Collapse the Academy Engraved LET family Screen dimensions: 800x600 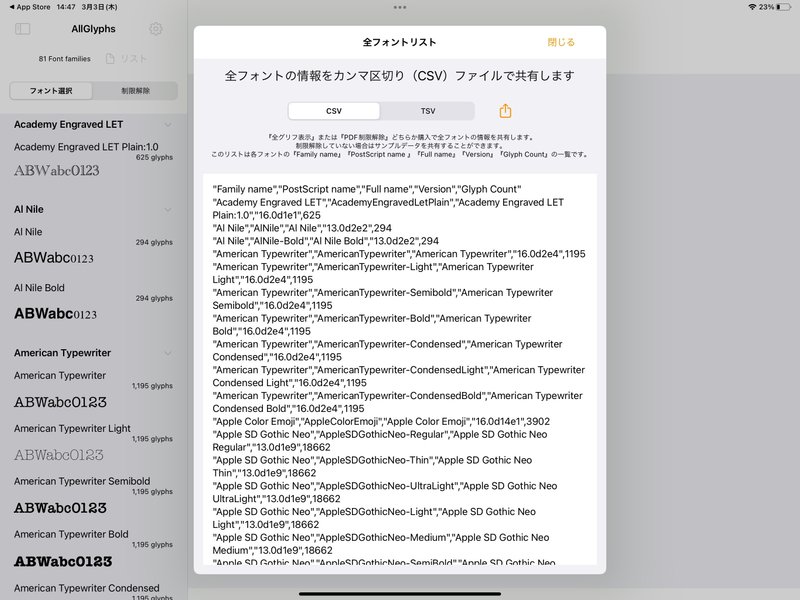[168, 124]
